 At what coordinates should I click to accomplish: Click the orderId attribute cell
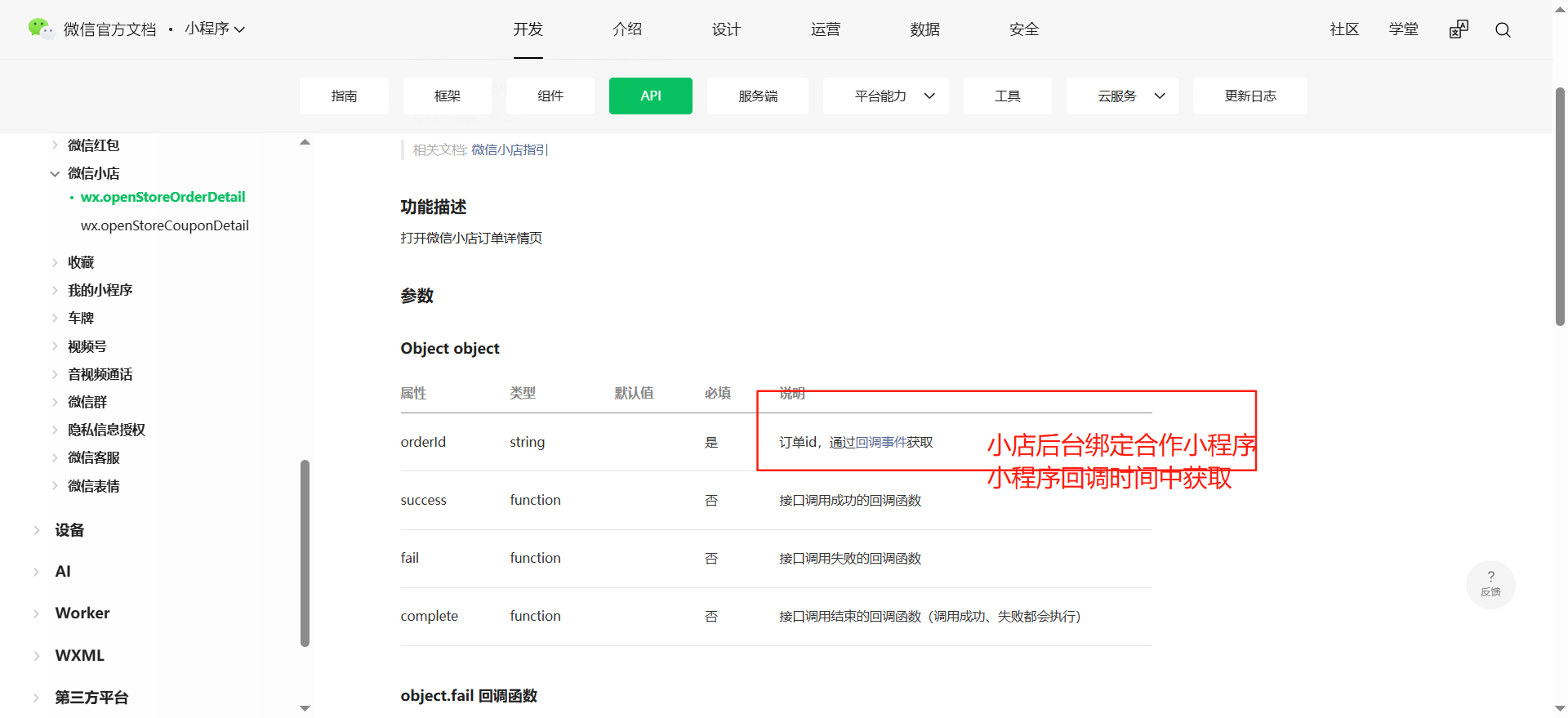click(x=423, y=442)
